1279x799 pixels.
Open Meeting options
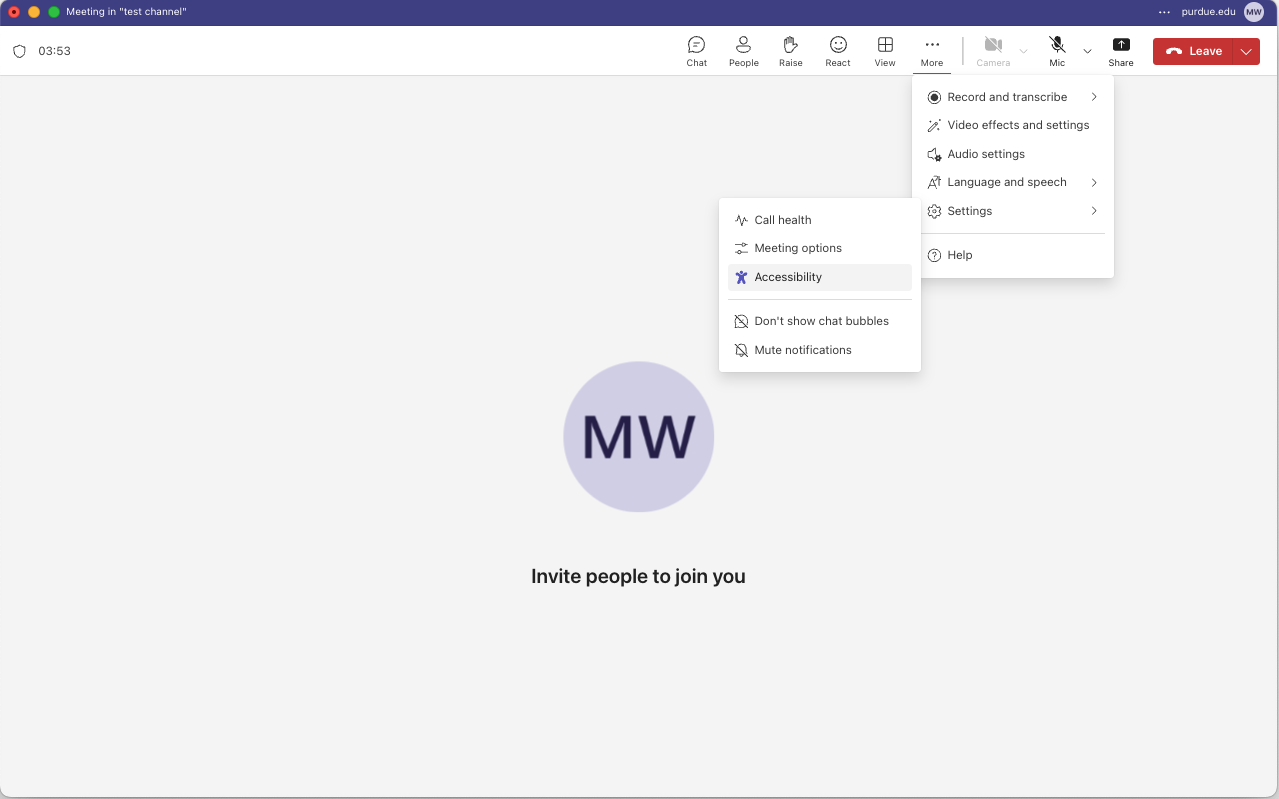pos(797,248)
